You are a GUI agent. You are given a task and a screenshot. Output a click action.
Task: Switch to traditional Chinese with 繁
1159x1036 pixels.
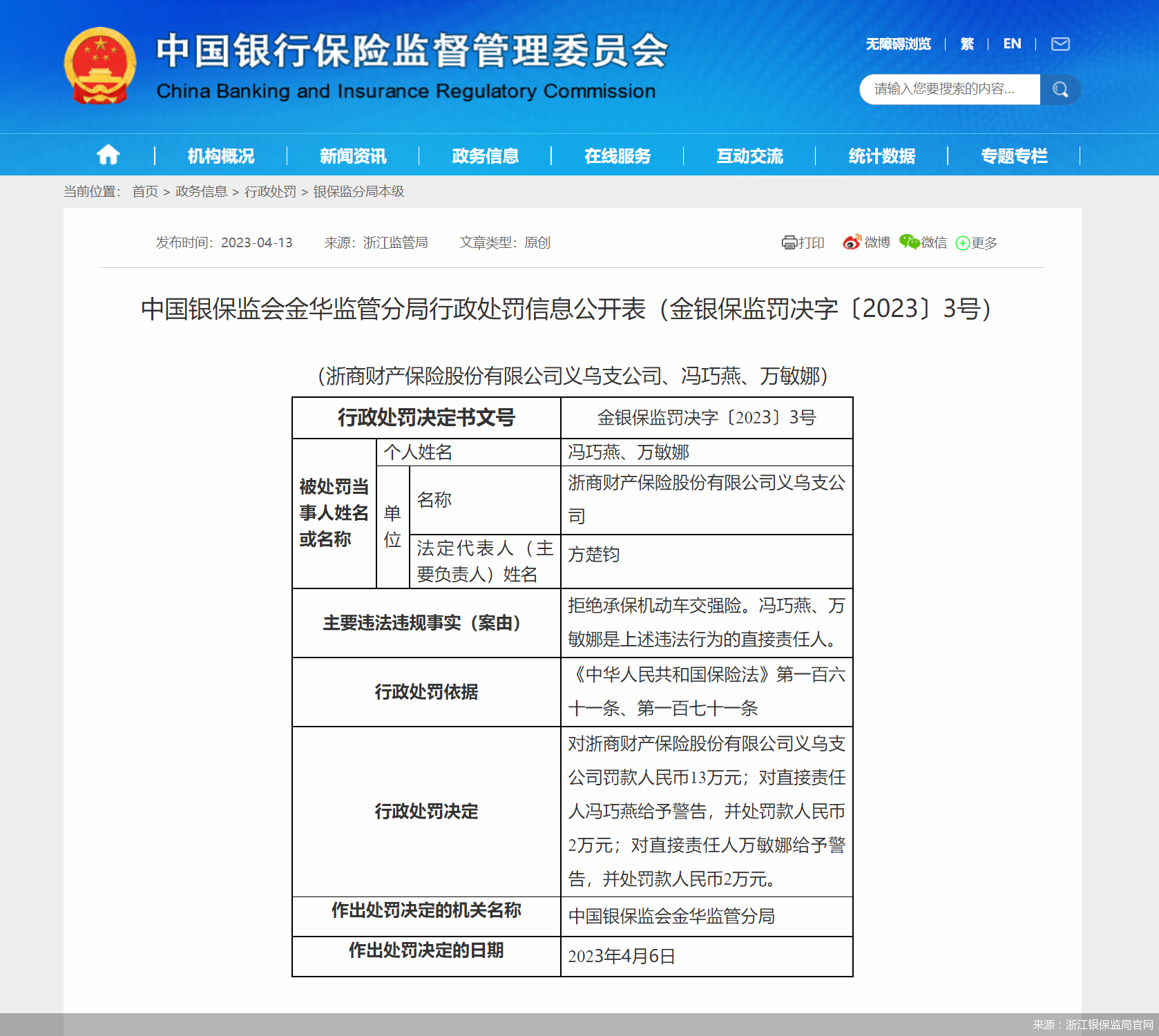(966, 44)
